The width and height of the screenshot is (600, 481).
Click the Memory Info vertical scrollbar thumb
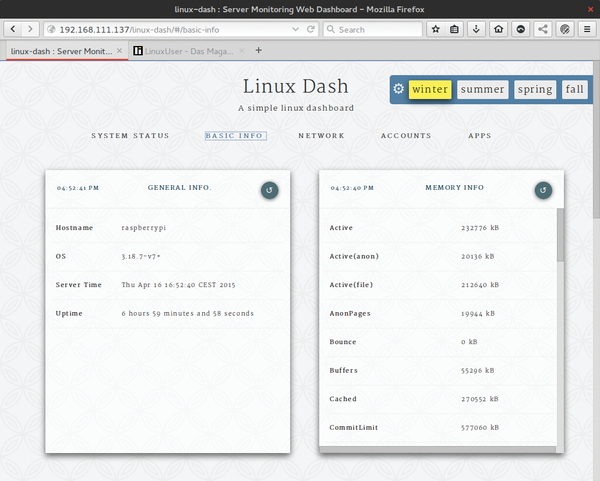pos(560,235)
